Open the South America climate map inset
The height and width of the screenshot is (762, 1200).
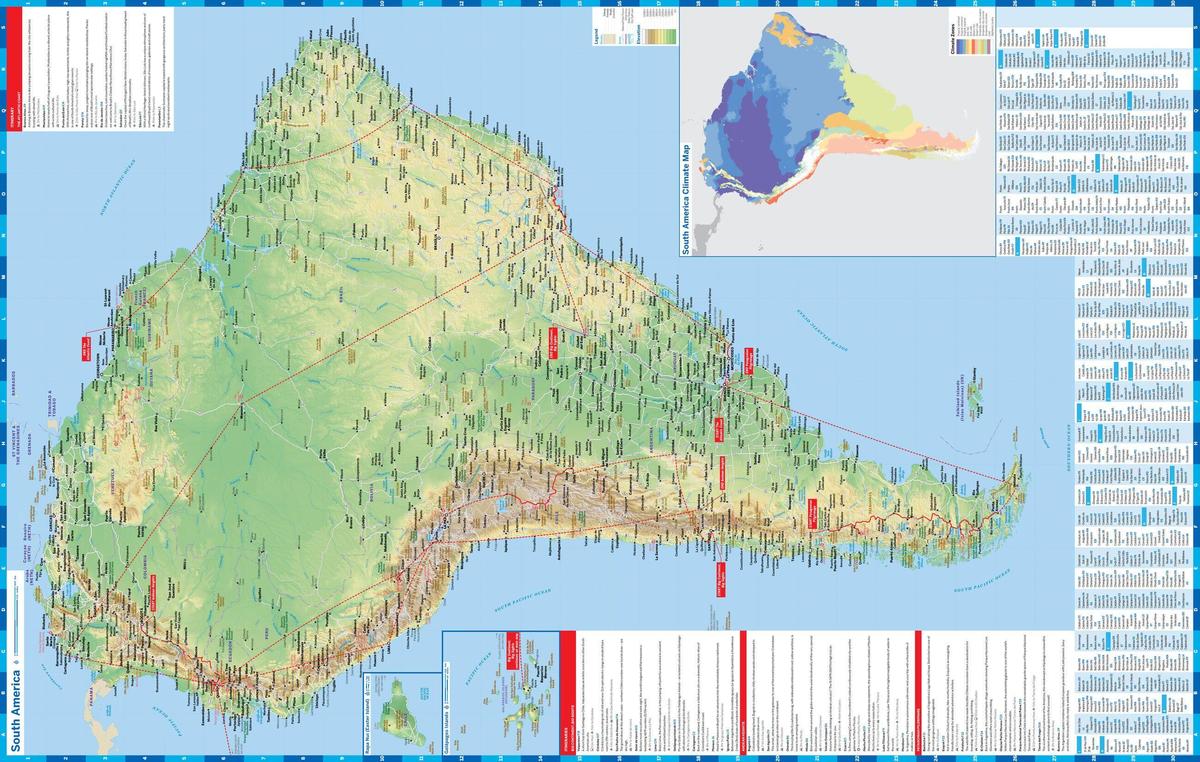[838, 131]
